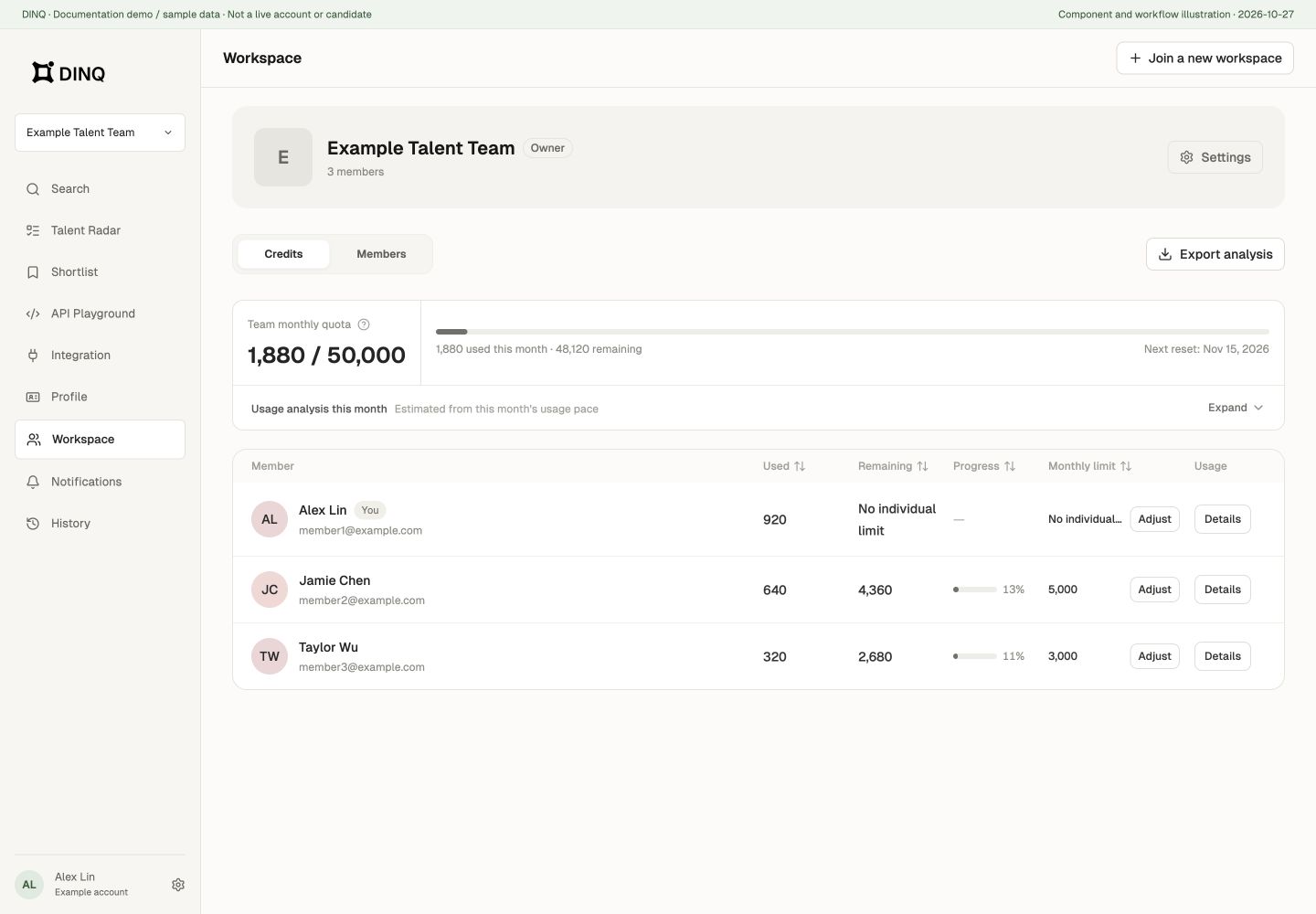Expand the usage analysis section
The width and height of the screenshot is (1316, 914).
(x=1236, y=408)
